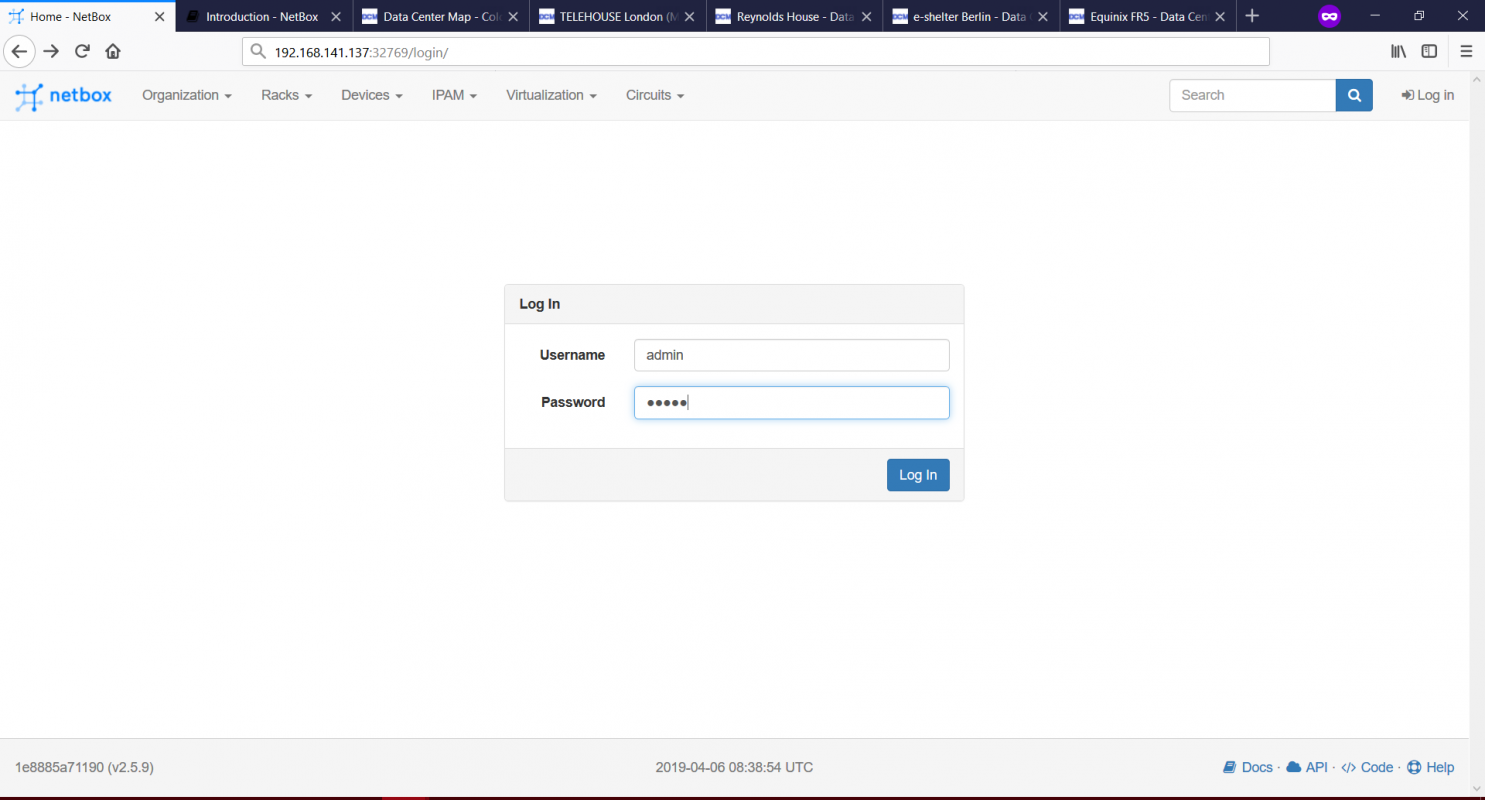Click inside the Username field
This screenshot has width=1485, height=800.
(791, 355)
